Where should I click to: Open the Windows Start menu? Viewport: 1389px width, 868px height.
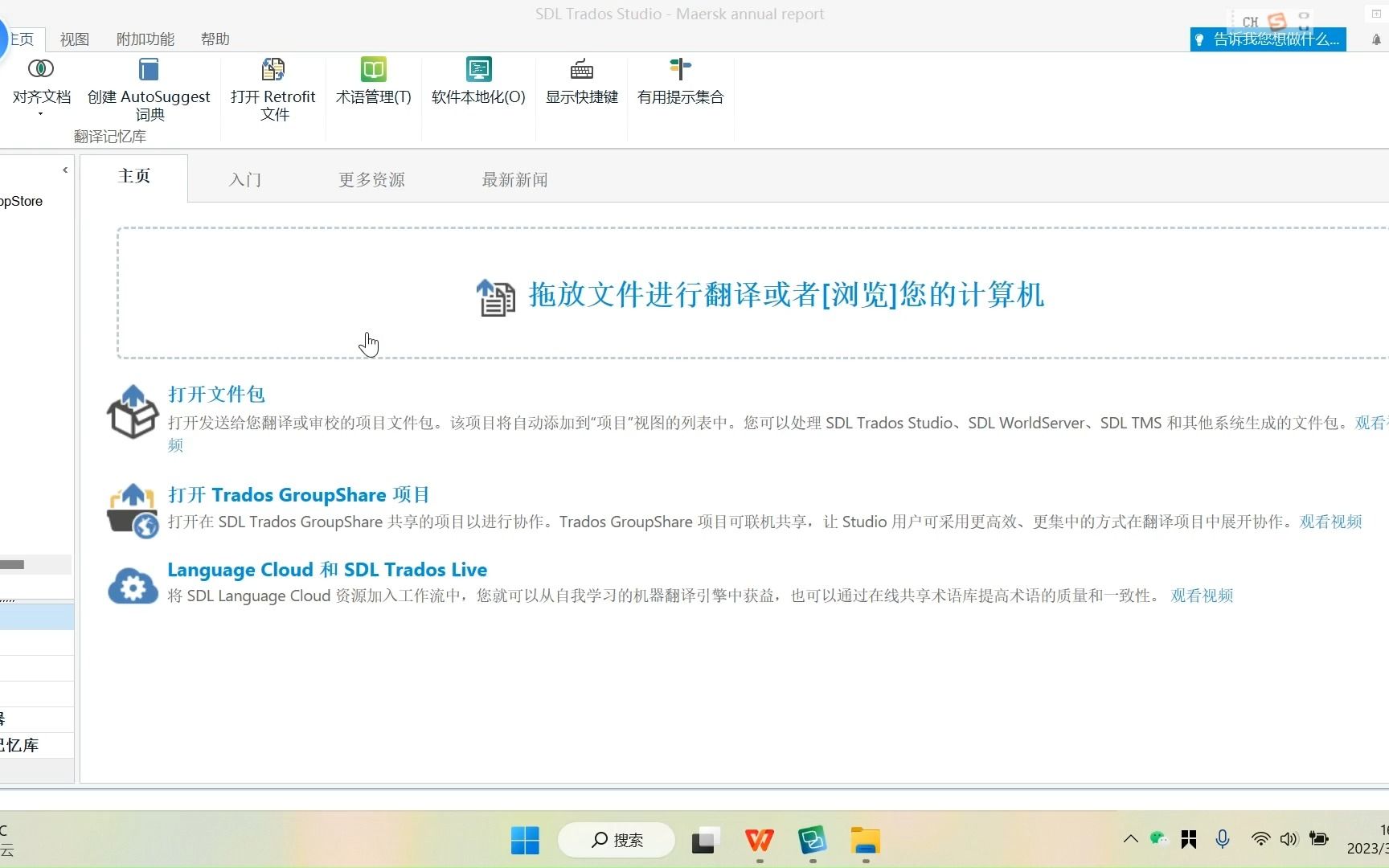[525, 841]
